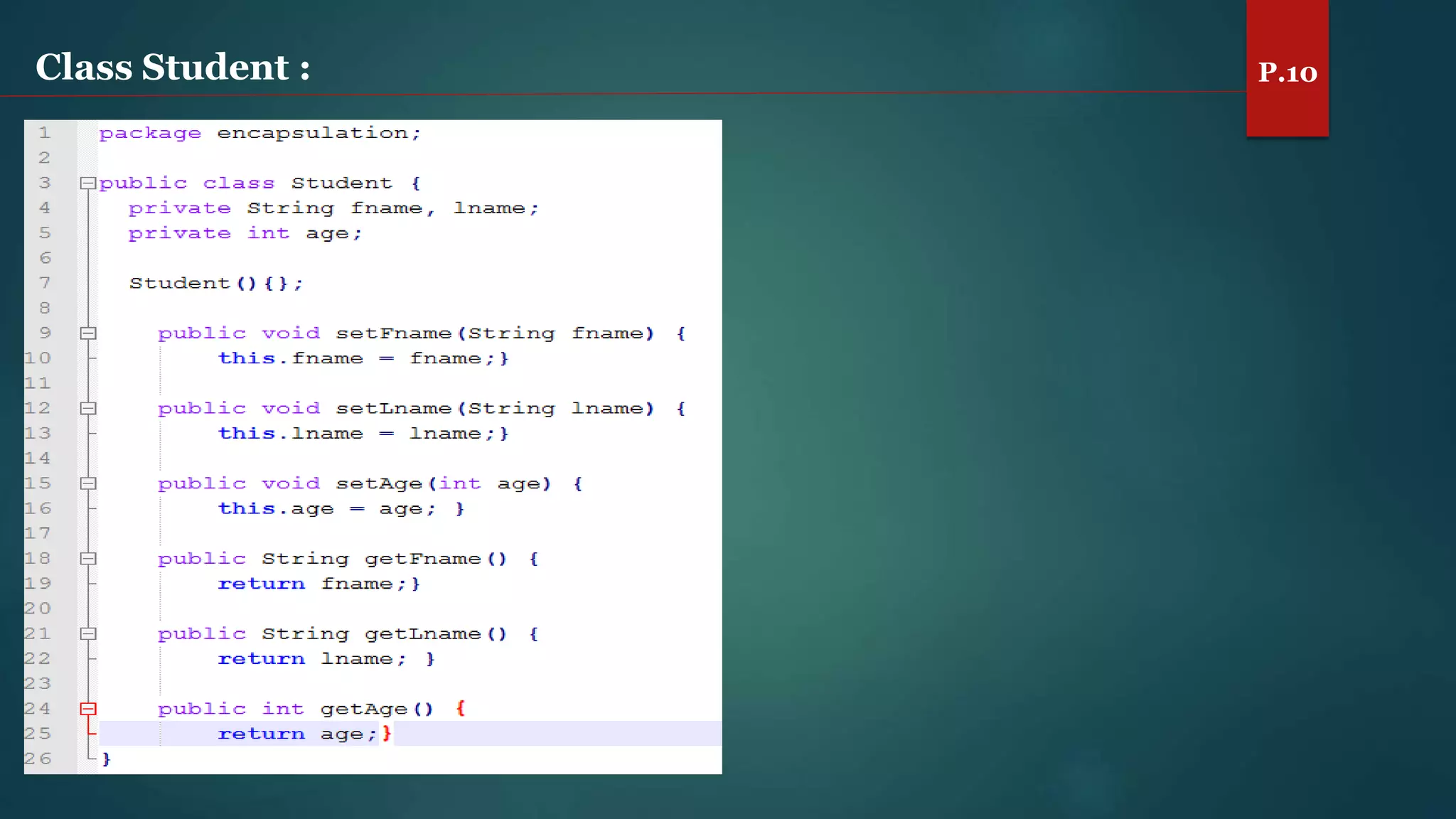1456x819 pixels.
Task: Collapse the setFname method fold marker
Action: [x=87, y=333]
